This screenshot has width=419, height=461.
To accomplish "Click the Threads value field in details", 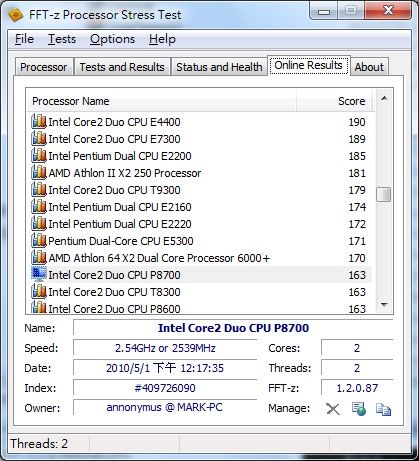I will click(357, 368).
